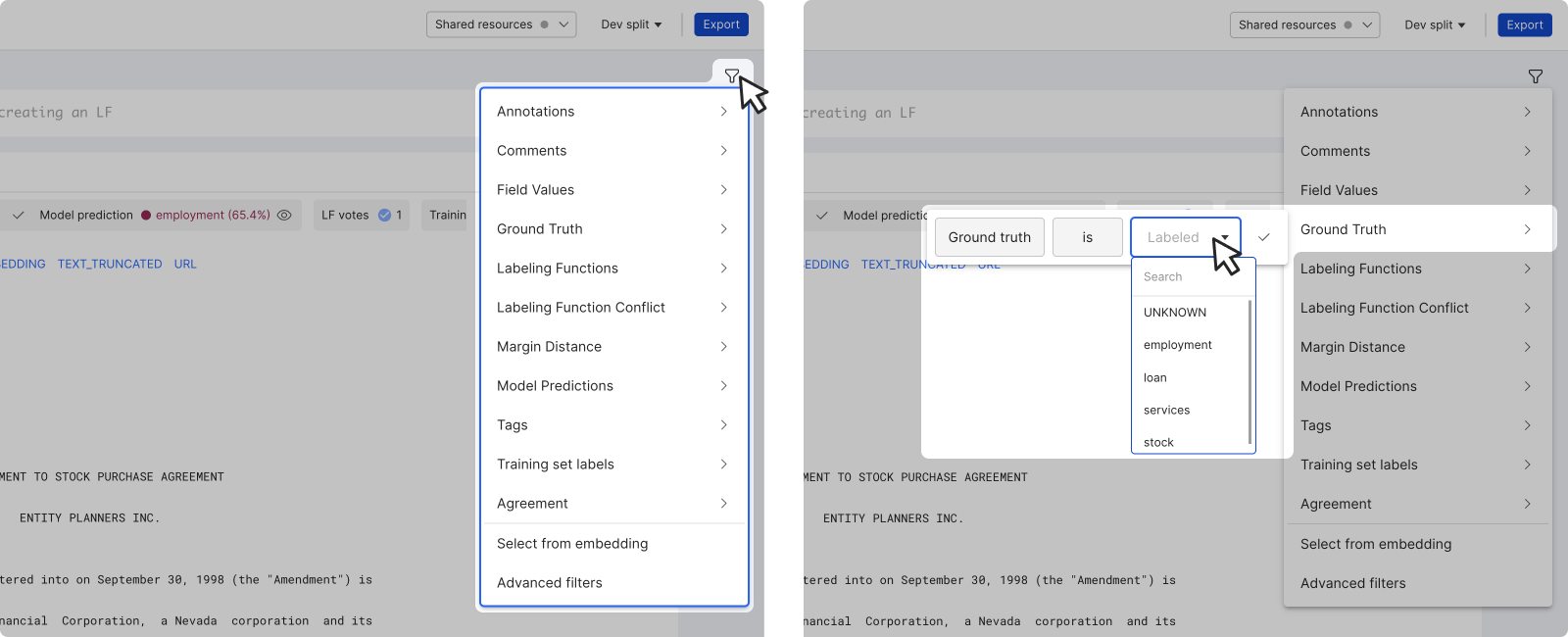Open Comments submenu in left filter menu
This screenshot has height=637, width=1568.
coord(614,151)
